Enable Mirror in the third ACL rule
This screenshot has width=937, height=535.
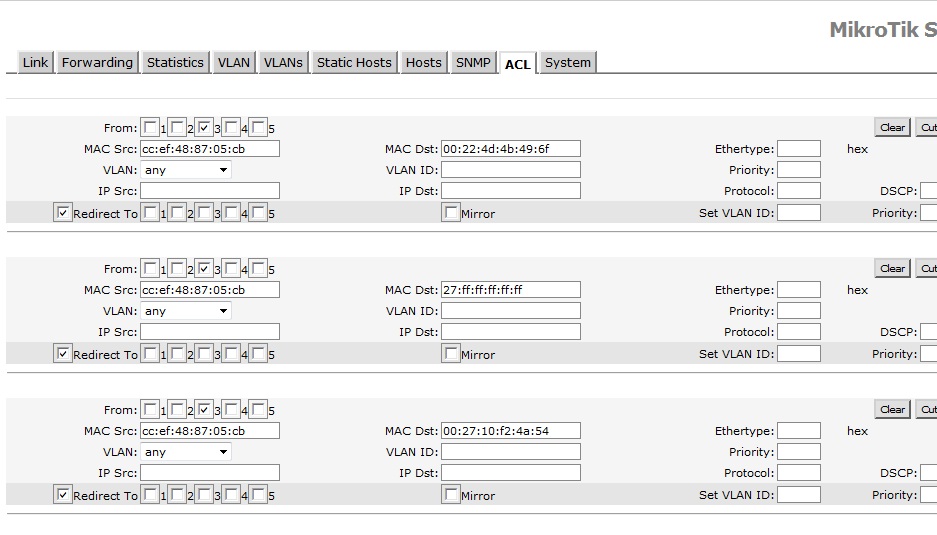tap(451, 495)
